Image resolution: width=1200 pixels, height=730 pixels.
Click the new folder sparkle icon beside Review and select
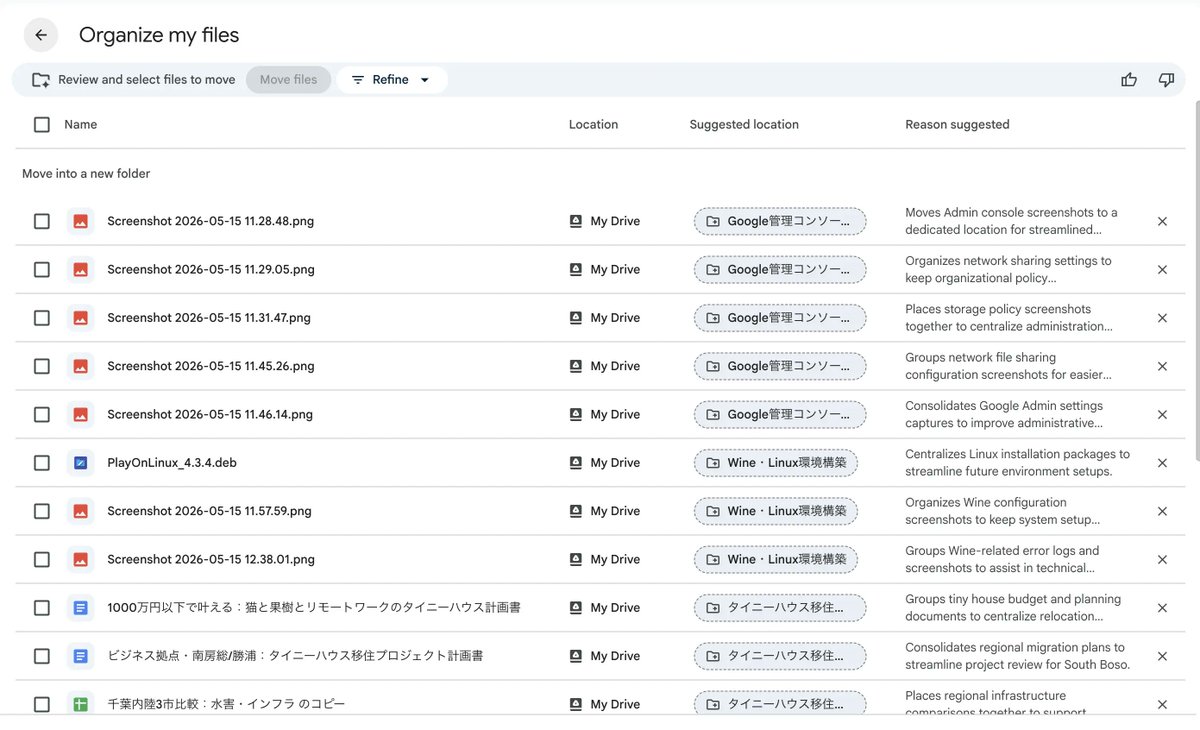(41, 80)
